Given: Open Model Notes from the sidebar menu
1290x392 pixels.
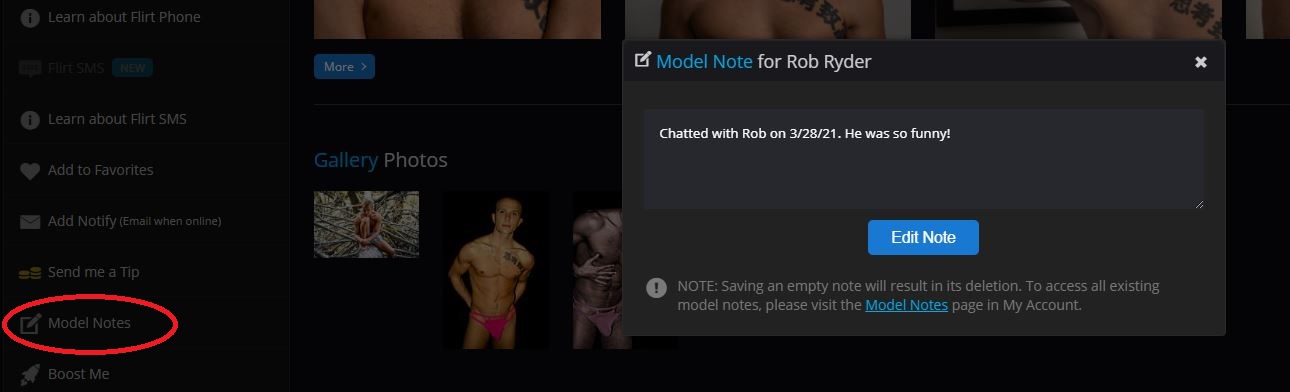Looking at the screenshot, I should click(89, 323).
